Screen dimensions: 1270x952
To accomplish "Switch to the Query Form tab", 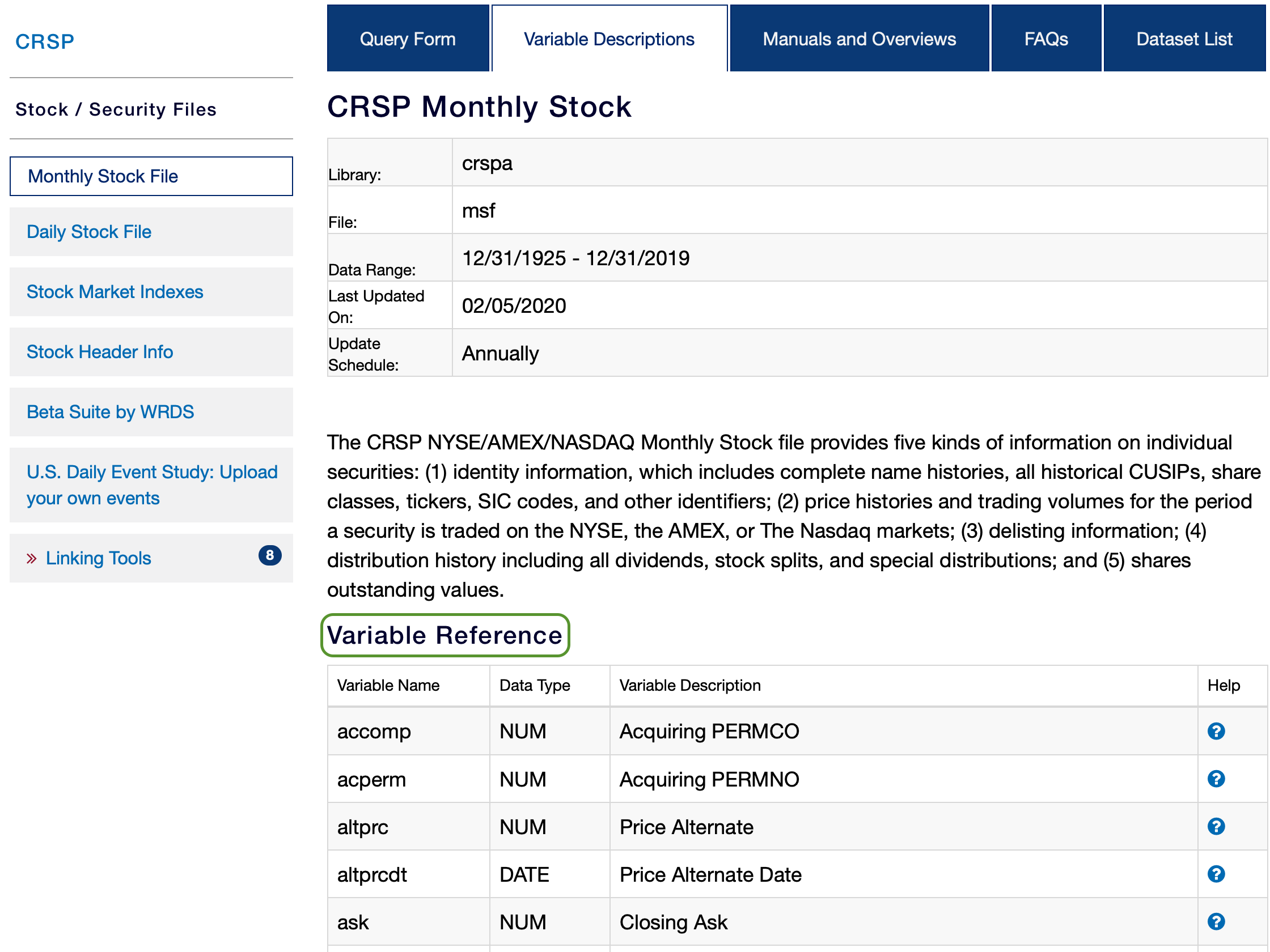I will pos(408,39).
